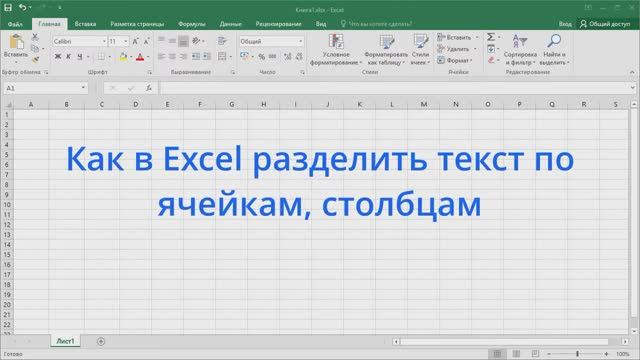This screenshot has height=360, width=640.
Task: Click Вставить in the Ячейки group
Action: pos(457,37)
